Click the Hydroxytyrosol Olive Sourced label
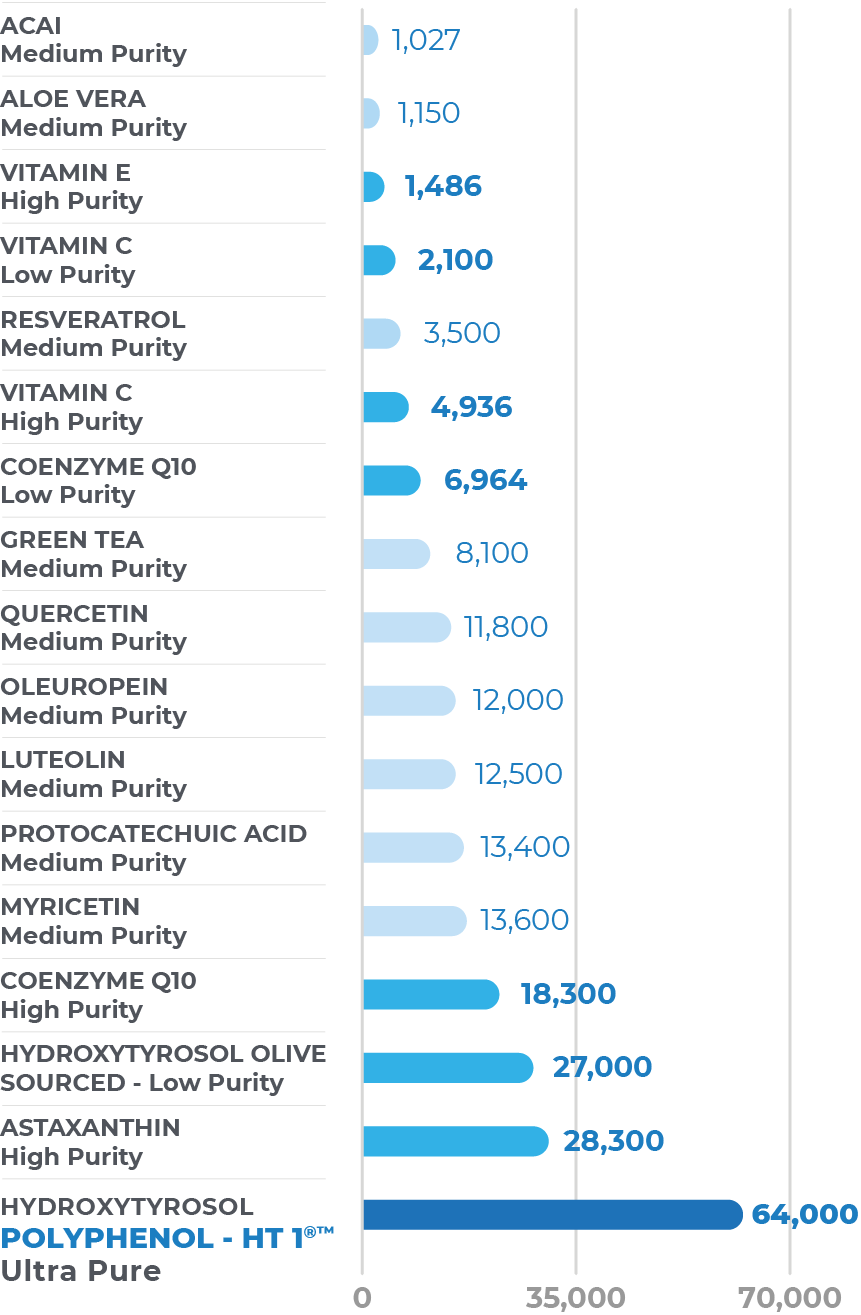Image resolution: width=861 pixels, height=1315 pixels. (163, 1068)
